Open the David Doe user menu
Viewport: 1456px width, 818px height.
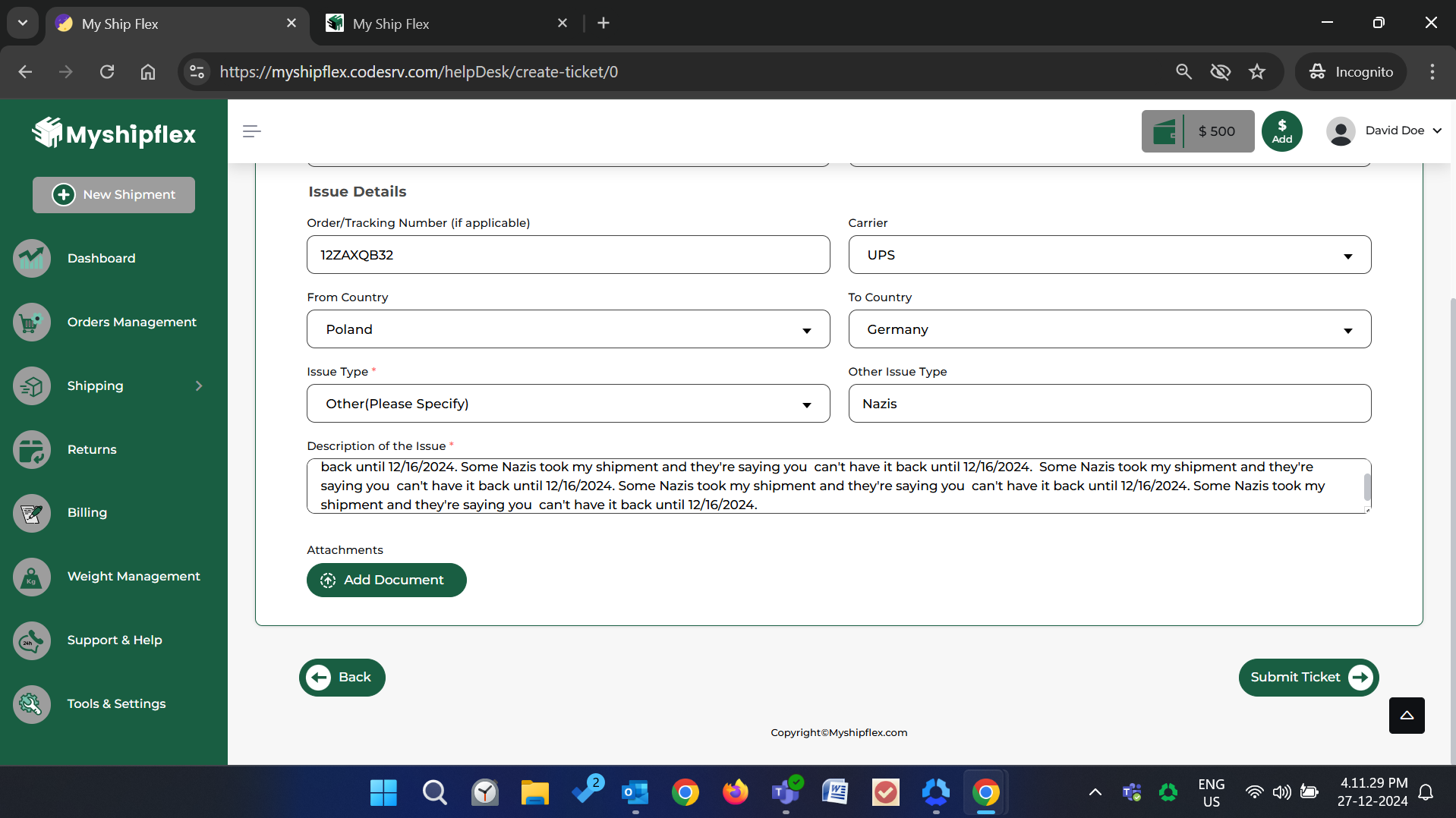tap(1384, 131)
